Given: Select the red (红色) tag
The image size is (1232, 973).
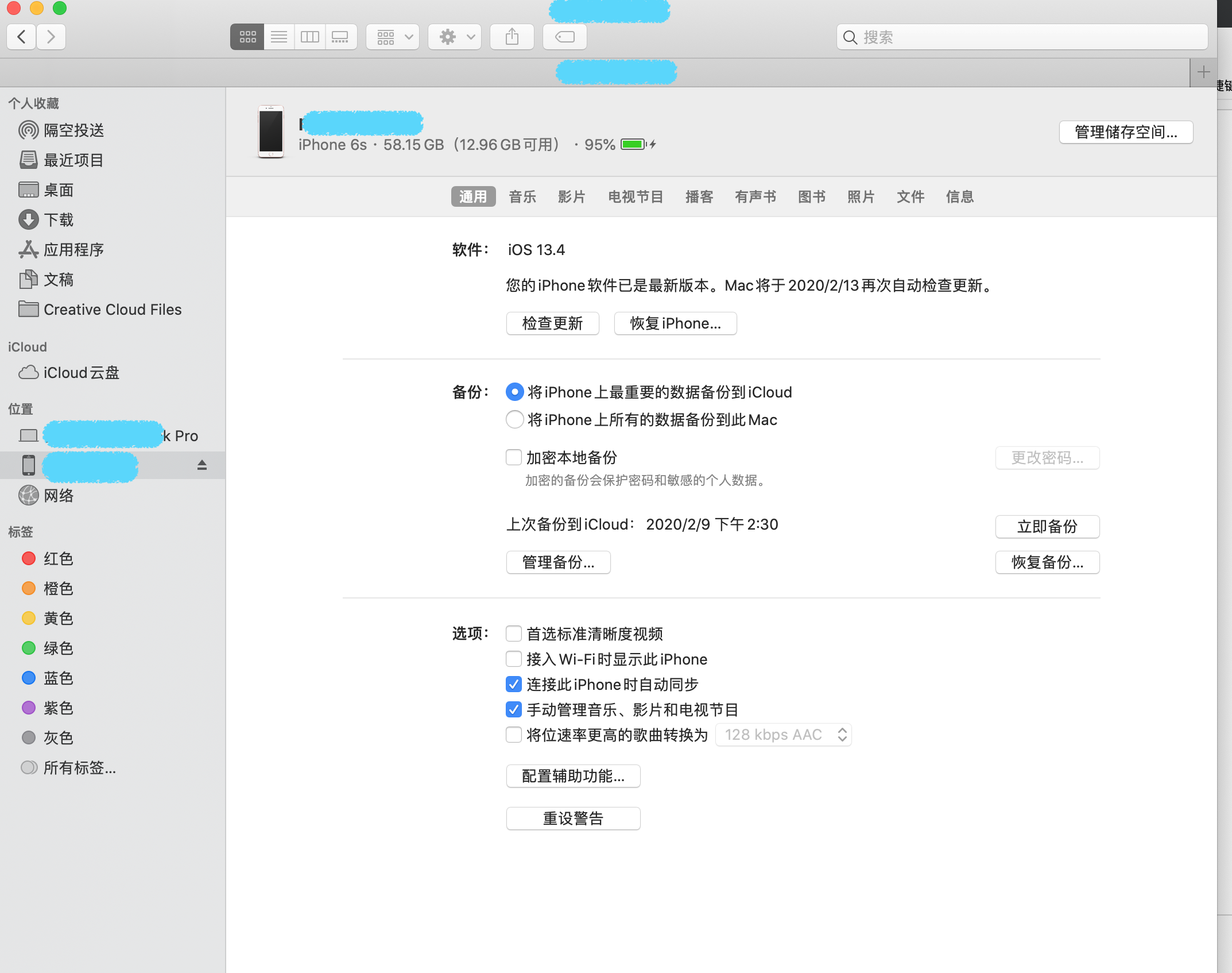Looking at the screenshot, I should [57, 559].
